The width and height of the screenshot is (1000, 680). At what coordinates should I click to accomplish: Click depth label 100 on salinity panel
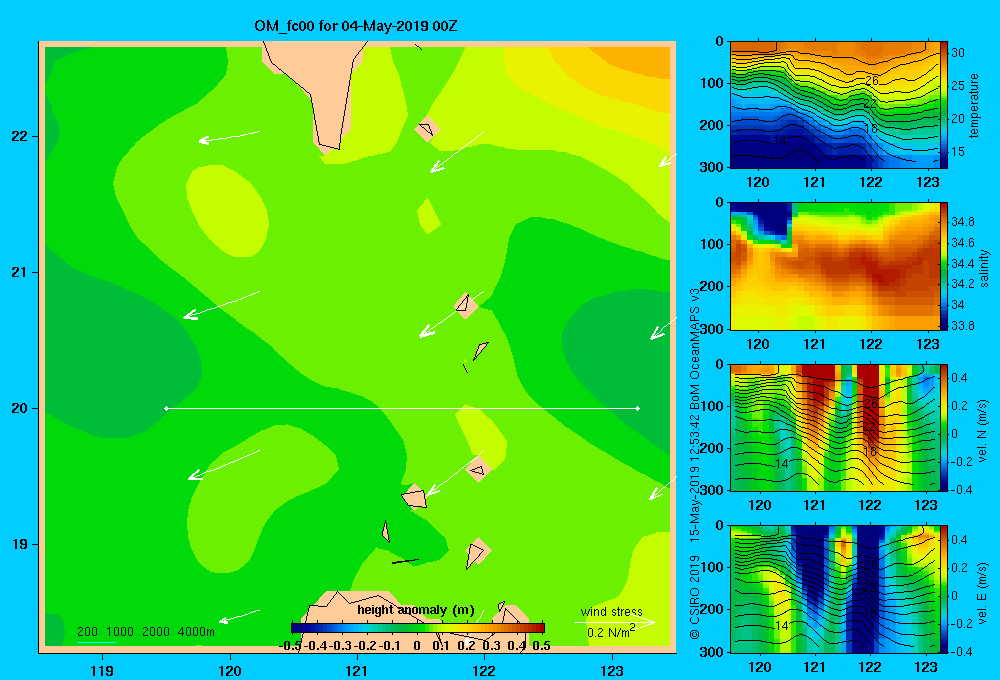(711, 244)
